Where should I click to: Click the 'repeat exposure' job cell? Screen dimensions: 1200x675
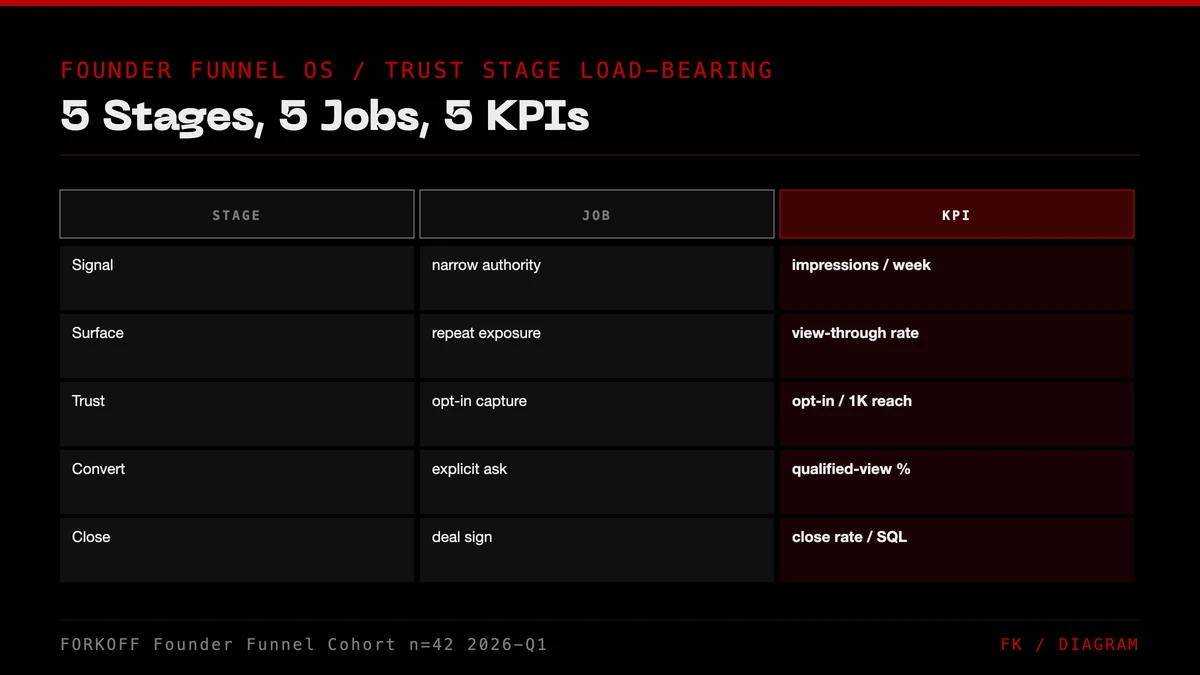click(597, 346)
